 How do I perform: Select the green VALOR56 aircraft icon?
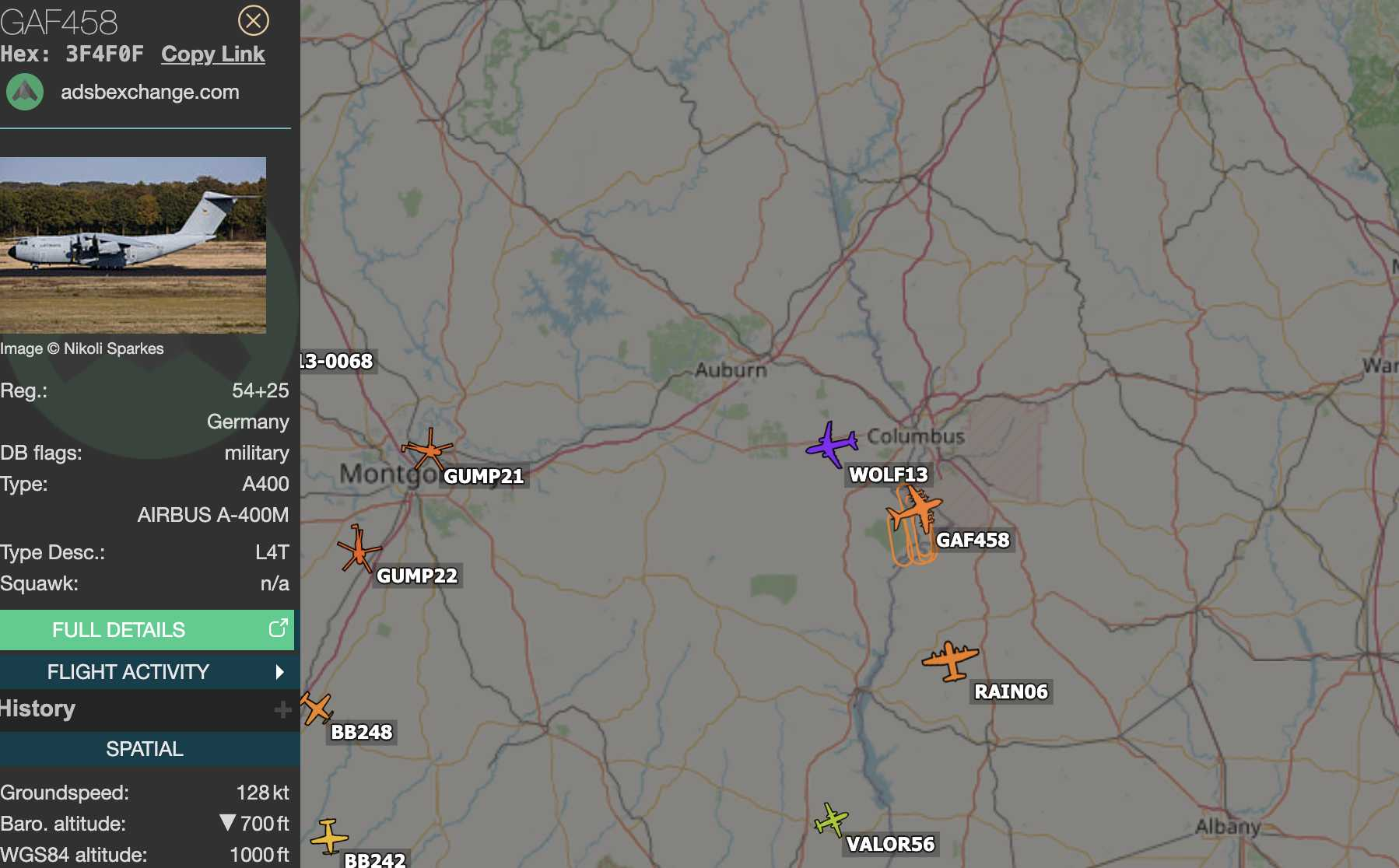pos(831,819)
